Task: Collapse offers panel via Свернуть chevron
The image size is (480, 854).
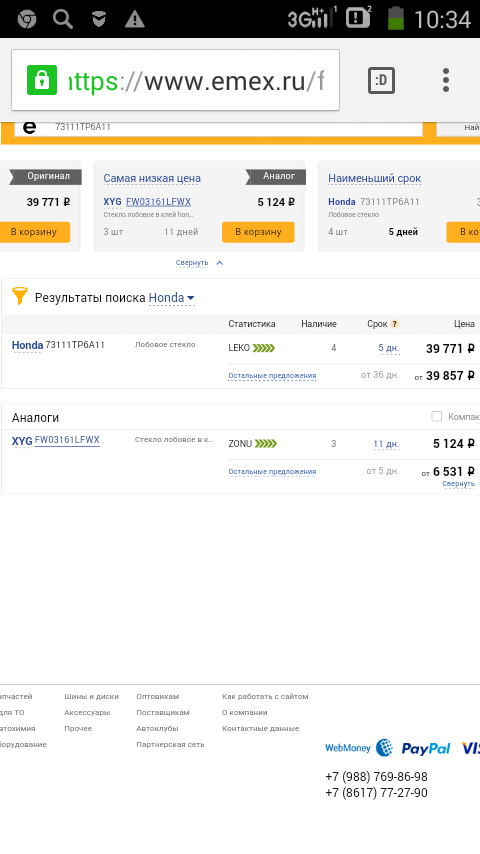Action: 220,263
